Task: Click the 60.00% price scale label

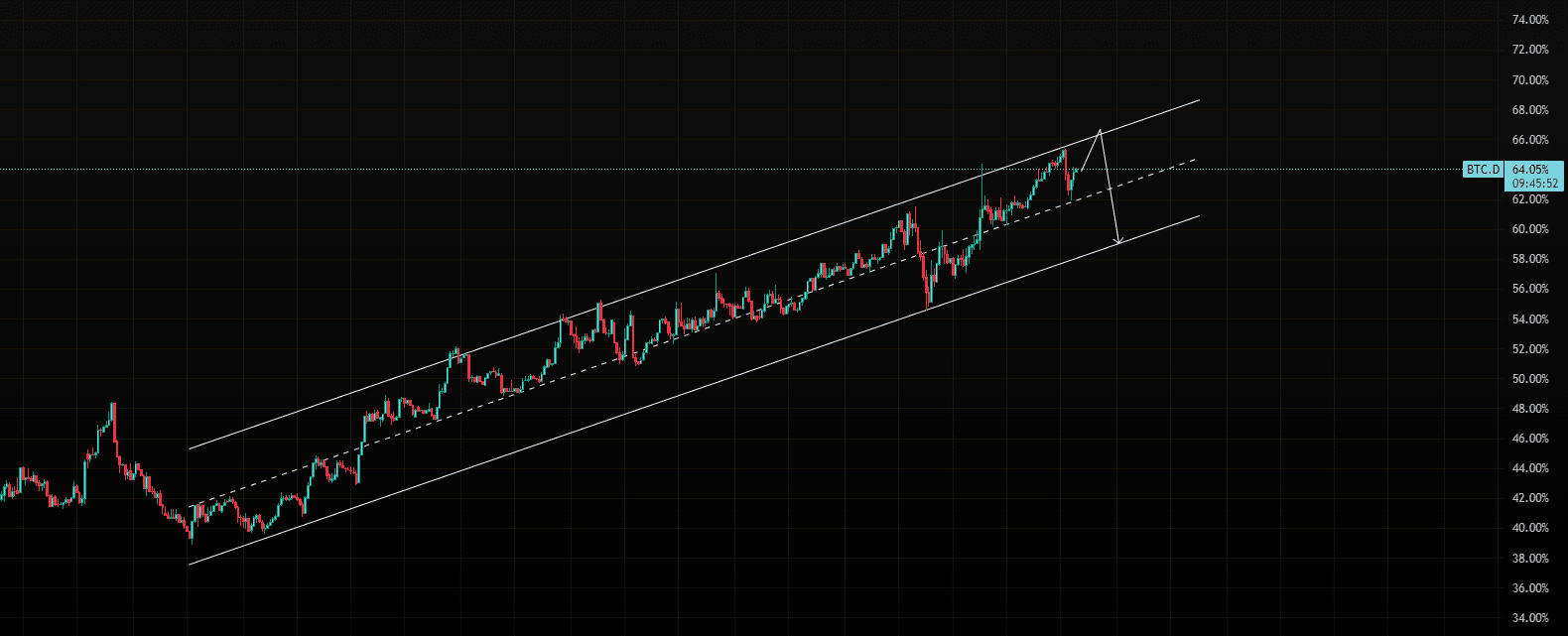Action: coord(1529,229)
